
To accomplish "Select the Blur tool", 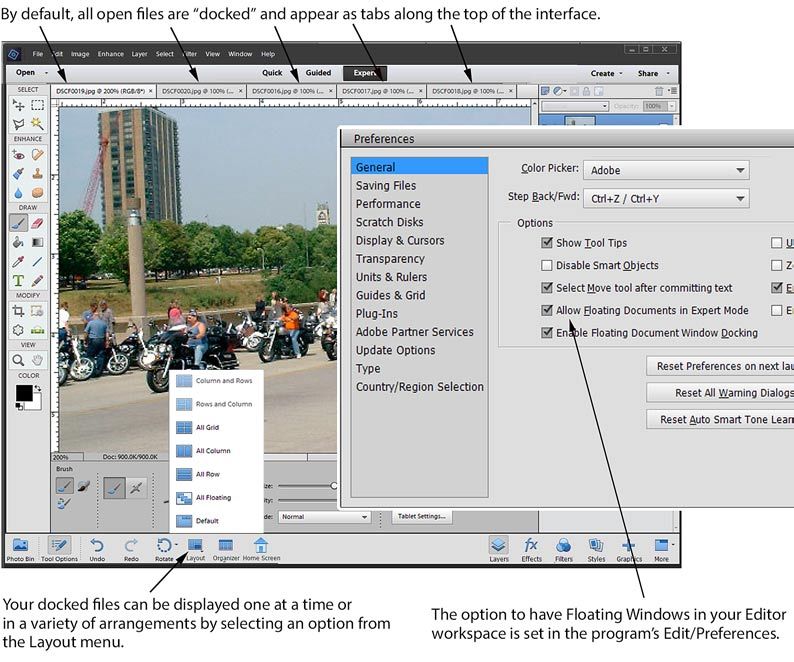I will tap(18, 193).
